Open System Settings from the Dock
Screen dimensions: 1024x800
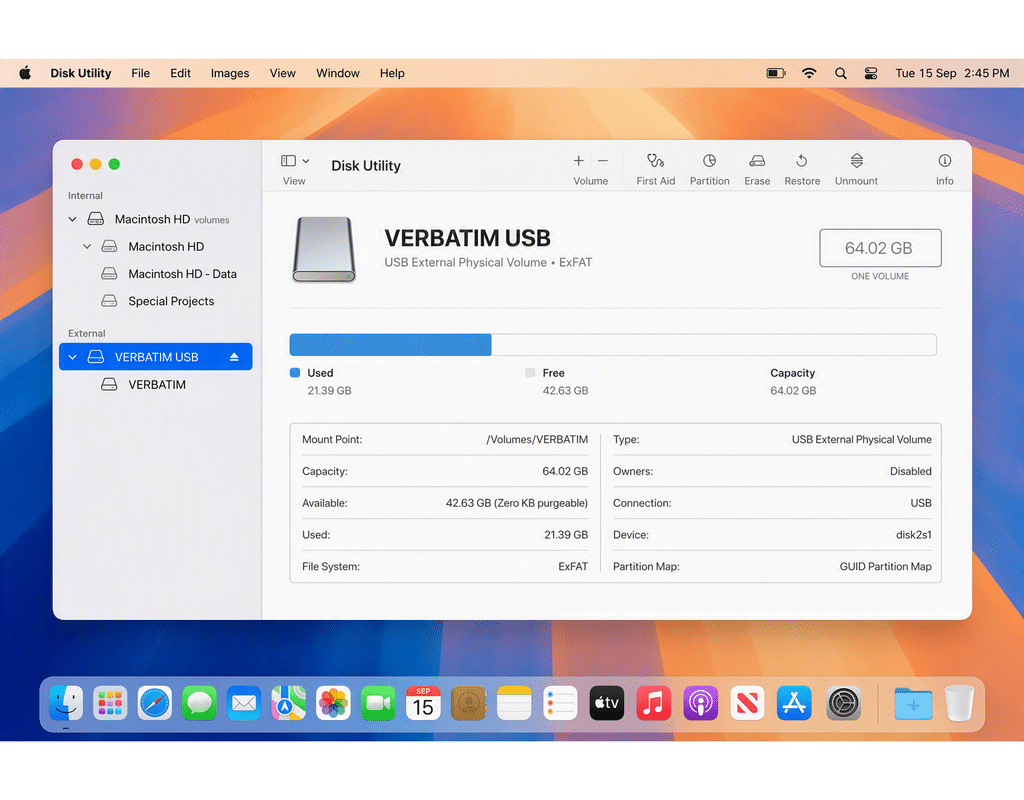[843, 703]
